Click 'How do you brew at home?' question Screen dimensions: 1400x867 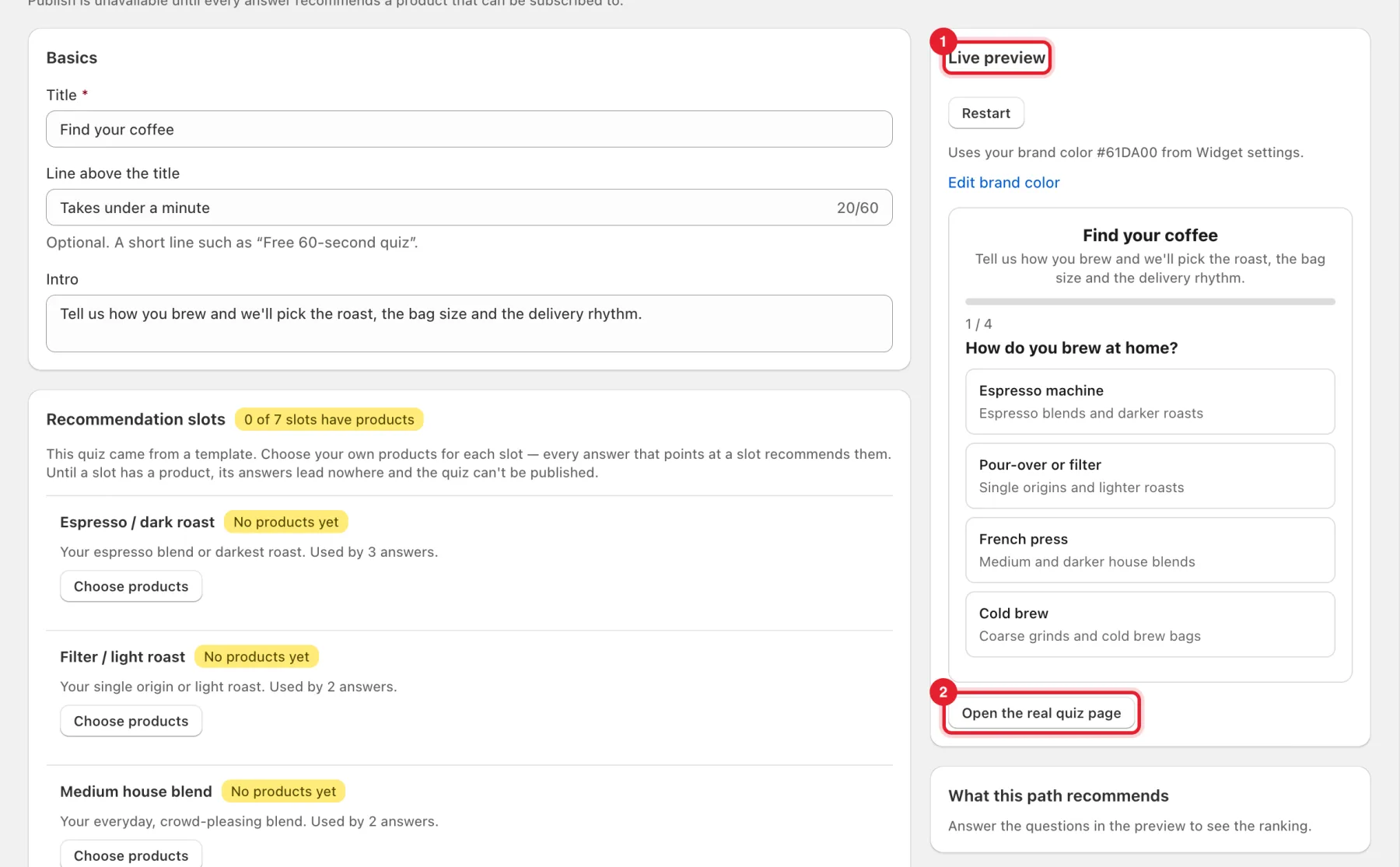coord(1071,348)
